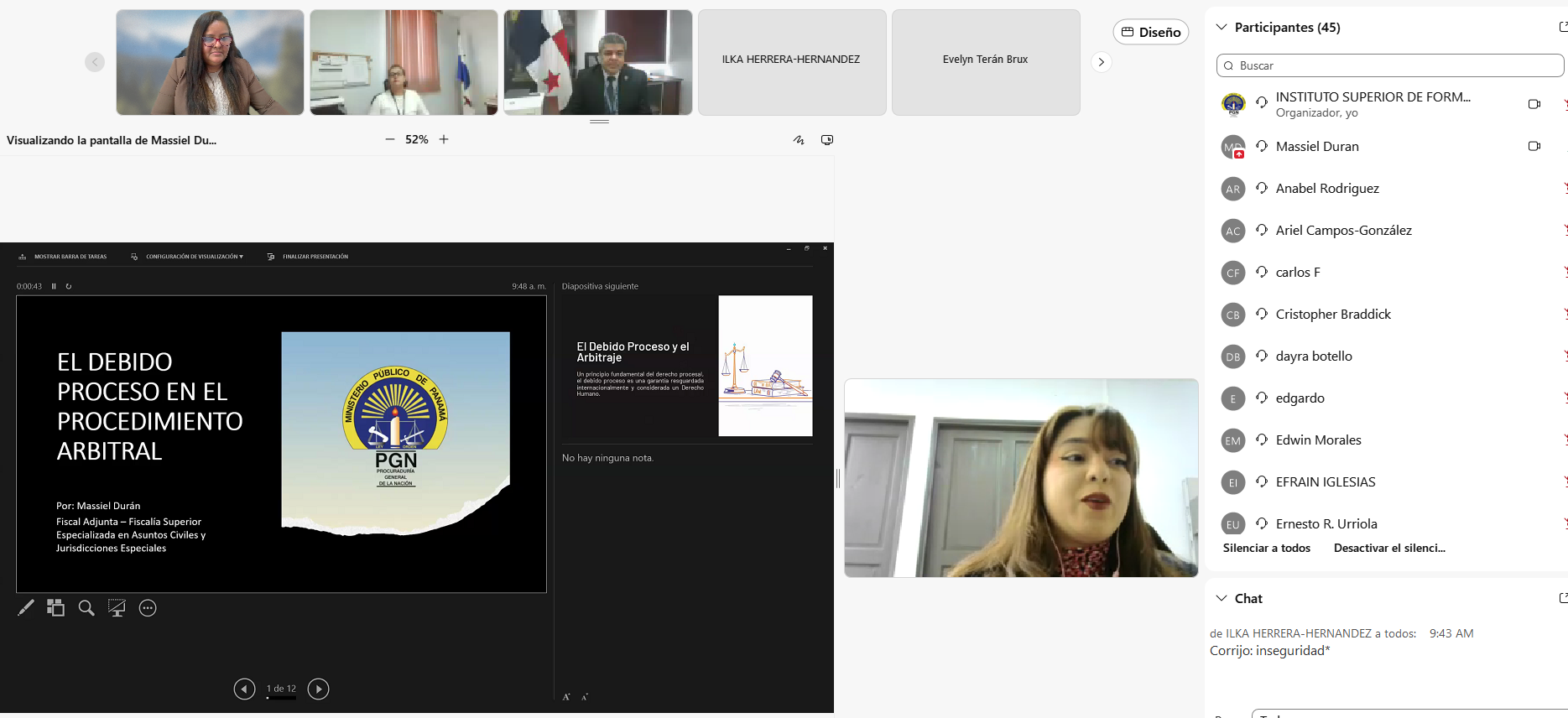Pop out the Participantes panel
Image resolution: width=1568 pixels, height=718 pixels.
pos(1562,27)
